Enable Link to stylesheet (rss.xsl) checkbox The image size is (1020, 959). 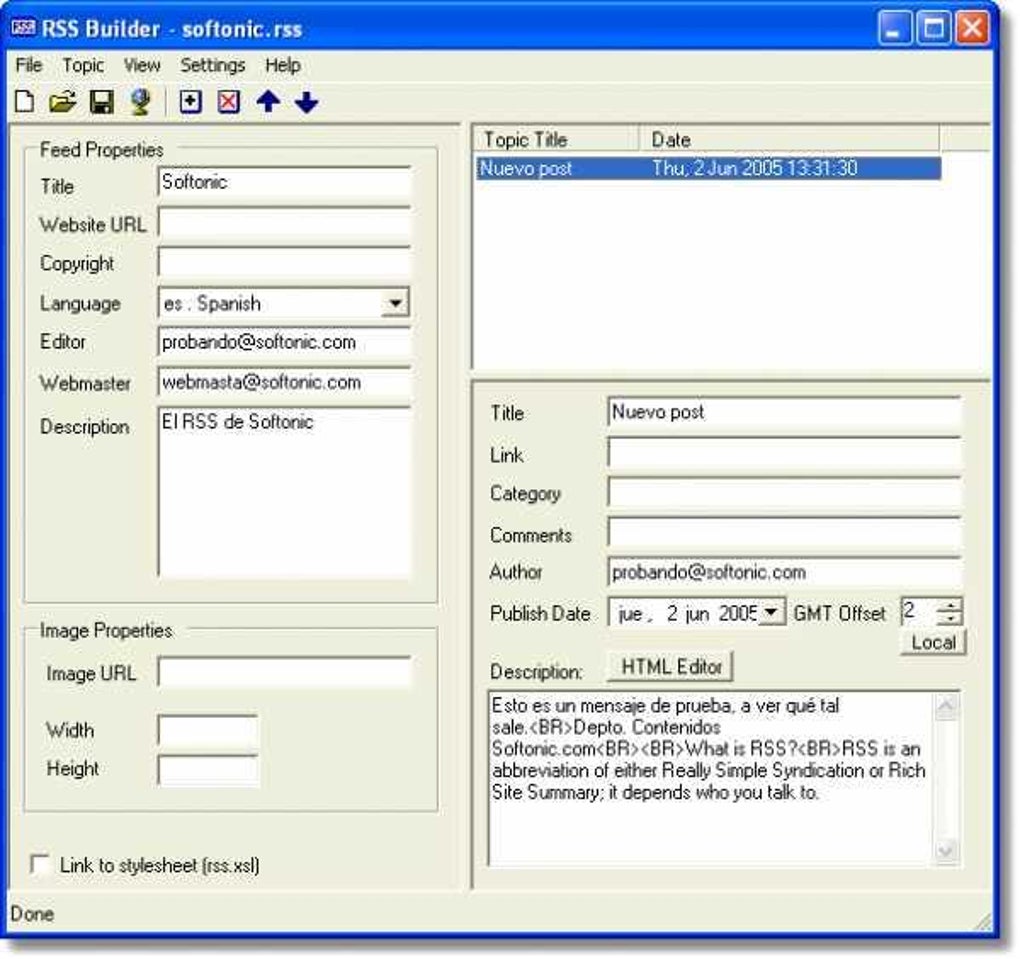pos(40,864)
